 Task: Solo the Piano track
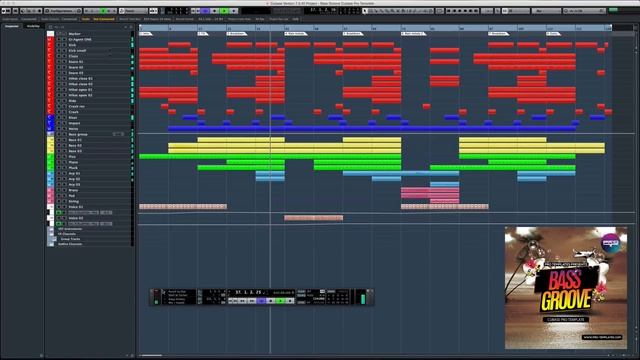[x=64, y=162]
